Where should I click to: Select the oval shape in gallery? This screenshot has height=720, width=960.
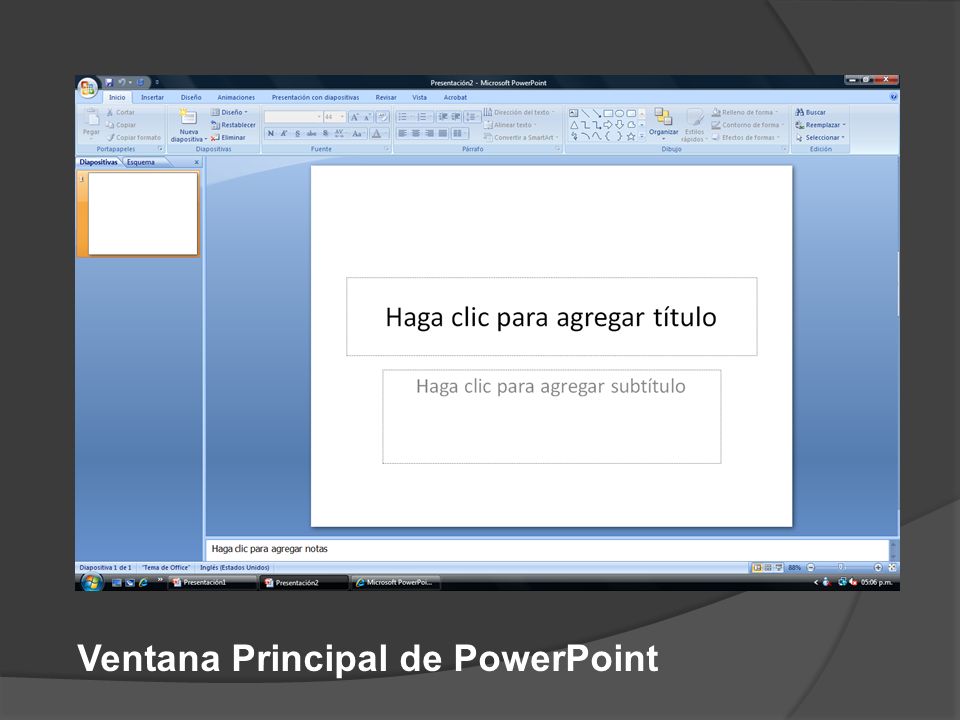(620, 113)
